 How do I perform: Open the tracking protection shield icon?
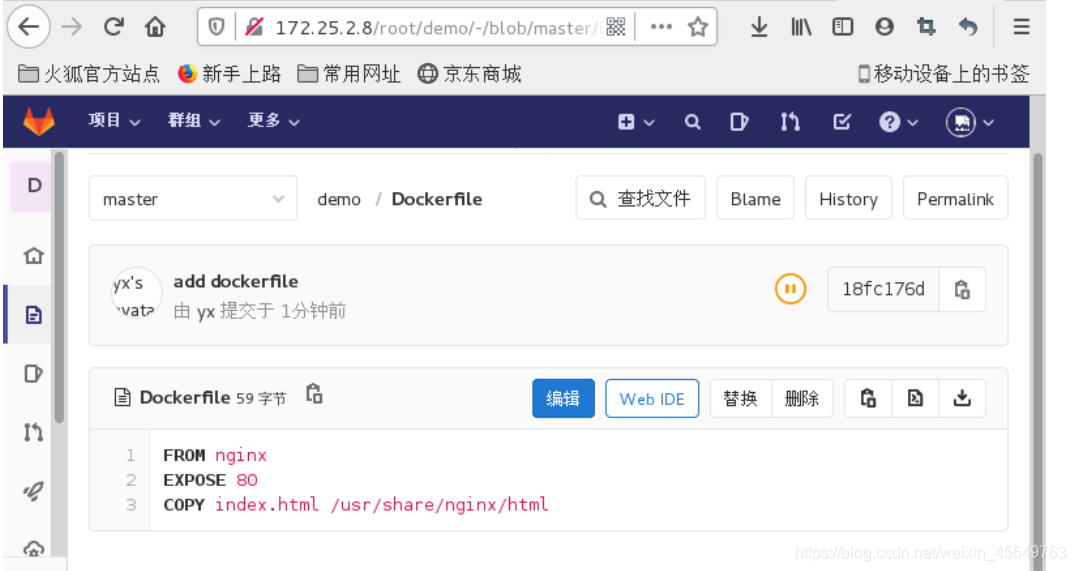coord(216,27)
